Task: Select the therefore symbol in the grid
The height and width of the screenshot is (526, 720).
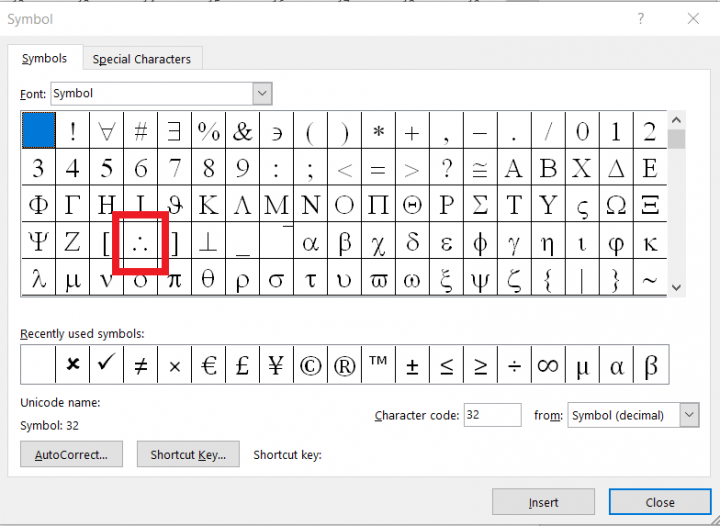Action: (140, 242)
